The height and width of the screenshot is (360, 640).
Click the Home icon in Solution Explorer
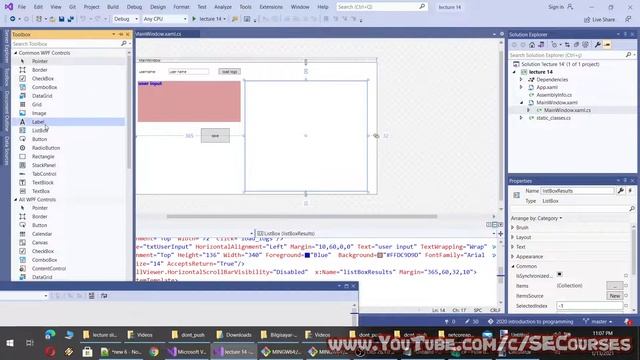(x=532, y=44)
